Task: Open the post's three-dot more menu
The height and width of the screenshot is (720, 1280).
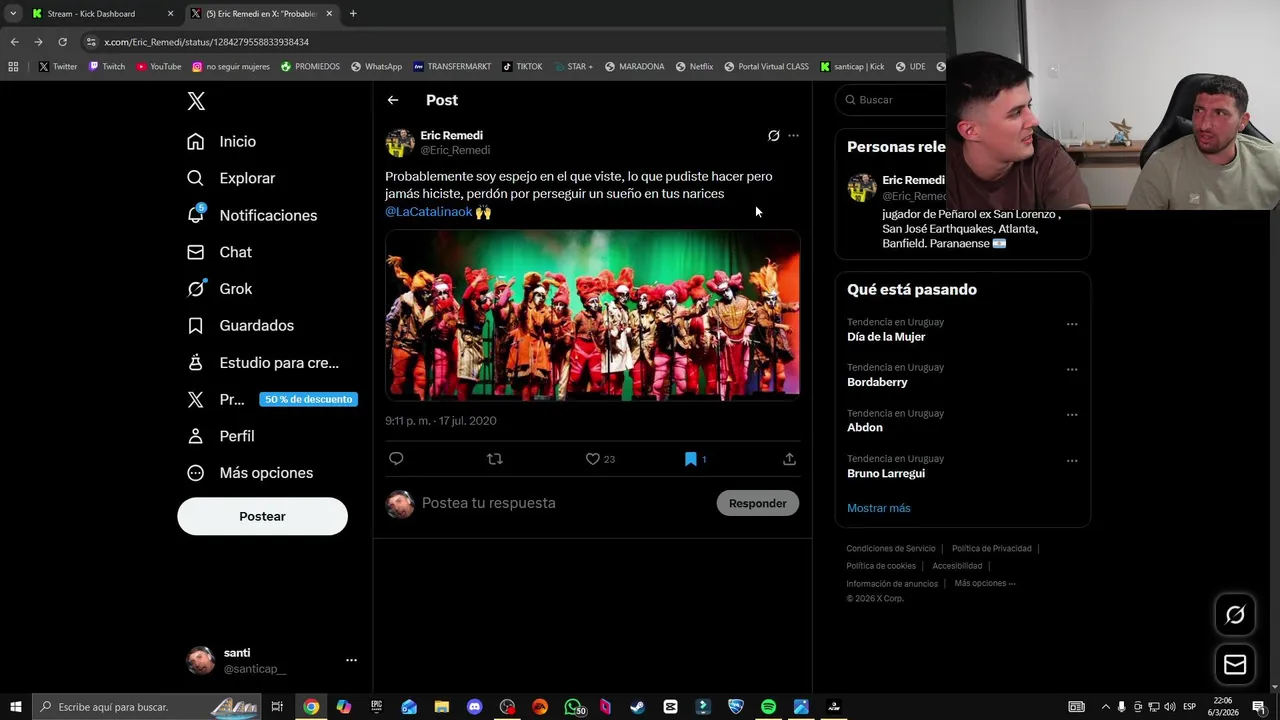Action: click(x=793, y=136)
